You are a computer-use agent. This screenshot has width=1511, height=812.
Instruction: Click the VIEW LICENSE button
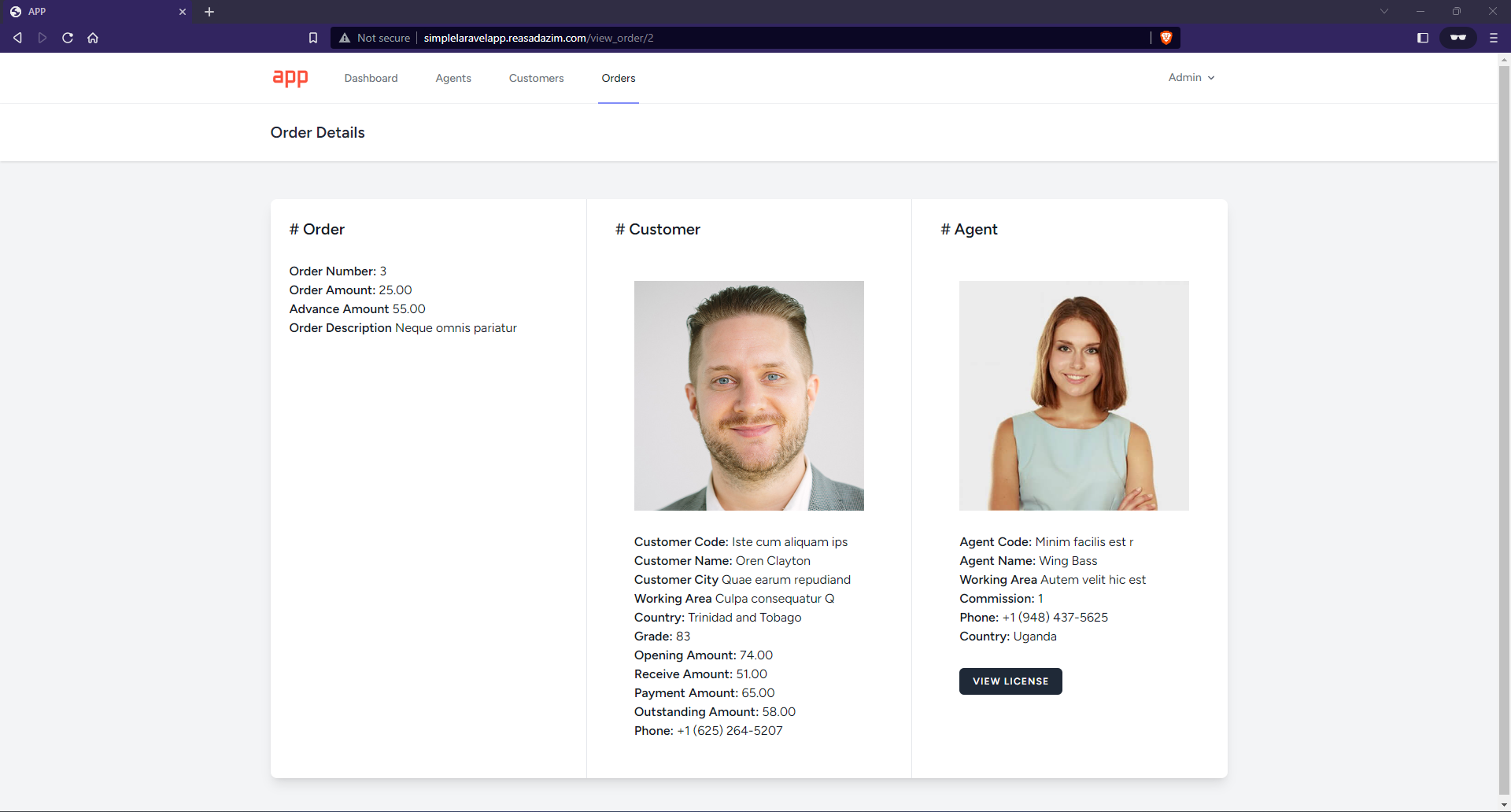pos(1010,681)
